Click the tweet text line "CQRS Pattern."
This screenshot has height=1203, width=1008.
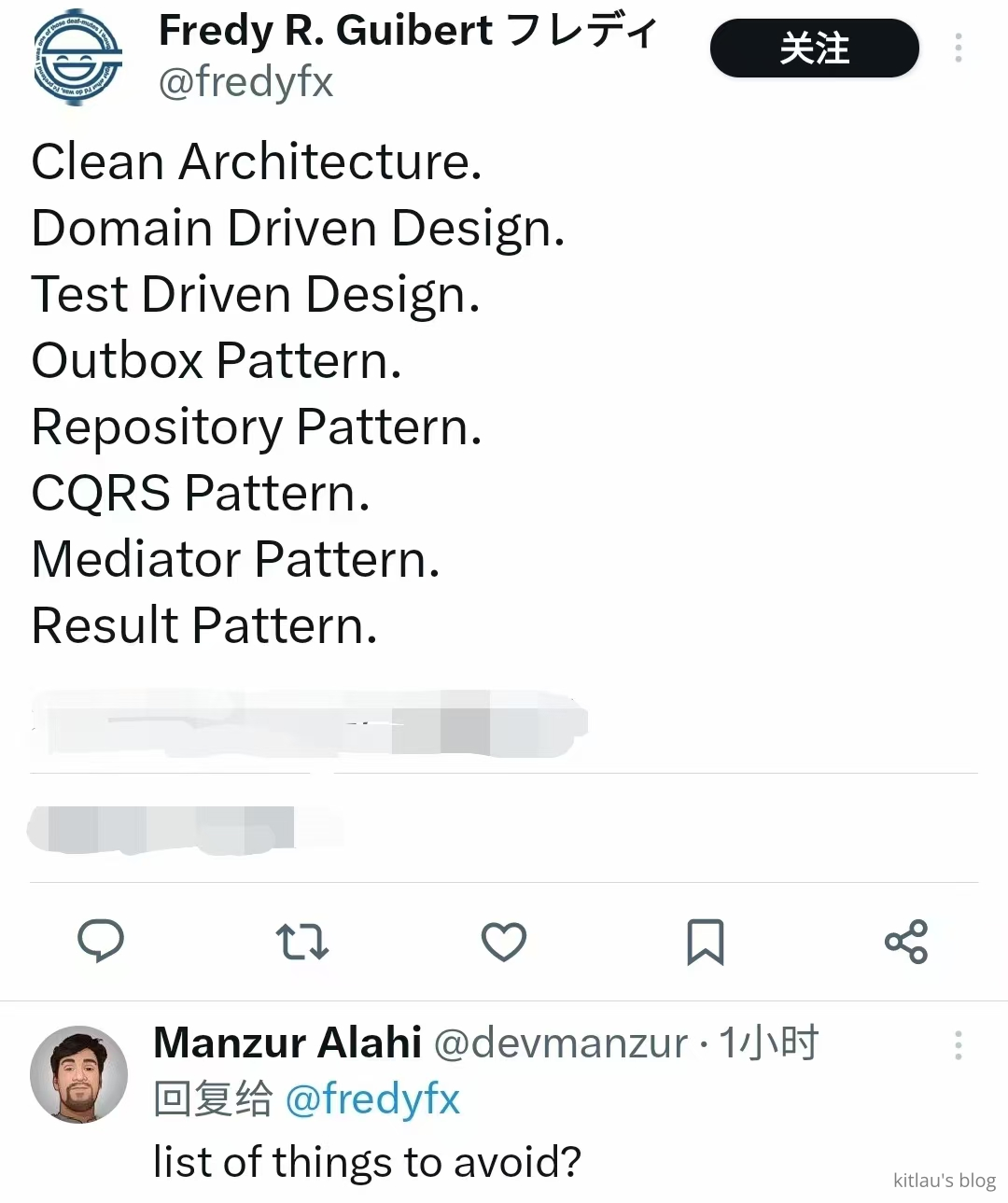201,493
